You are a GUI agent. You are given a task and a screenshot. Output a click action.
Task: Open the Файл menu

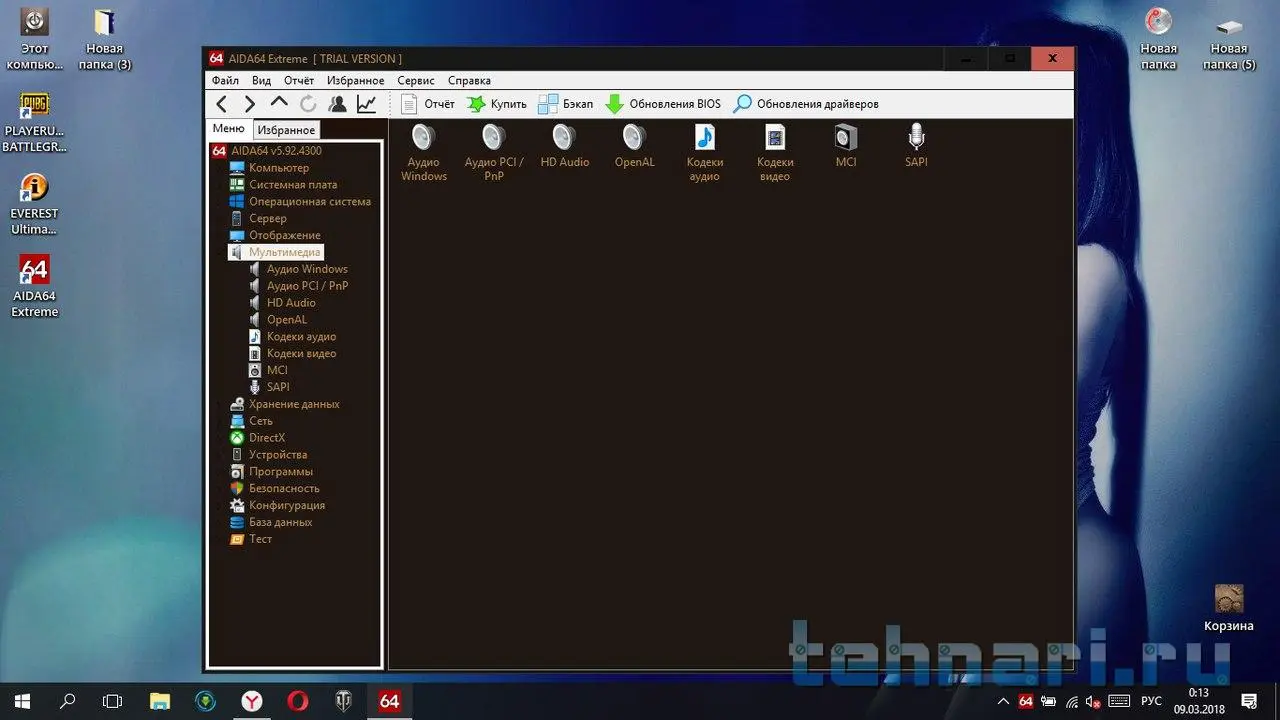tap(225, 80)
